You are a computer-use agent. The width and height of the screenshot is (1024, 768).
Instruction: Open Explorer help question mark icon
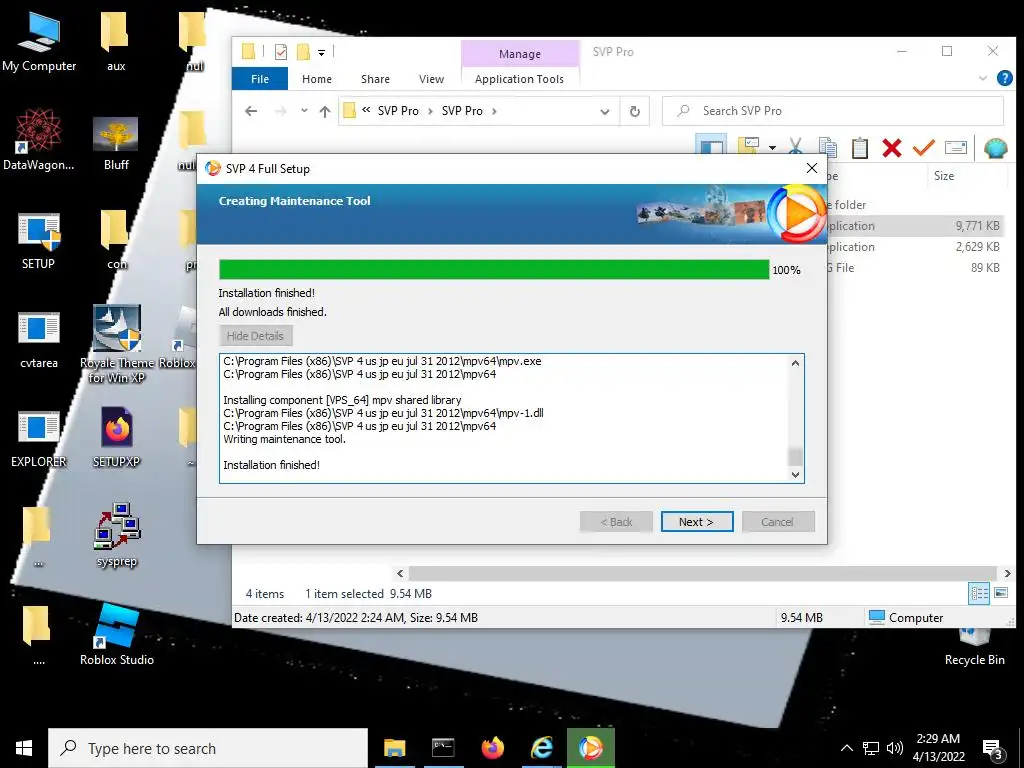tap(1004, 78)
